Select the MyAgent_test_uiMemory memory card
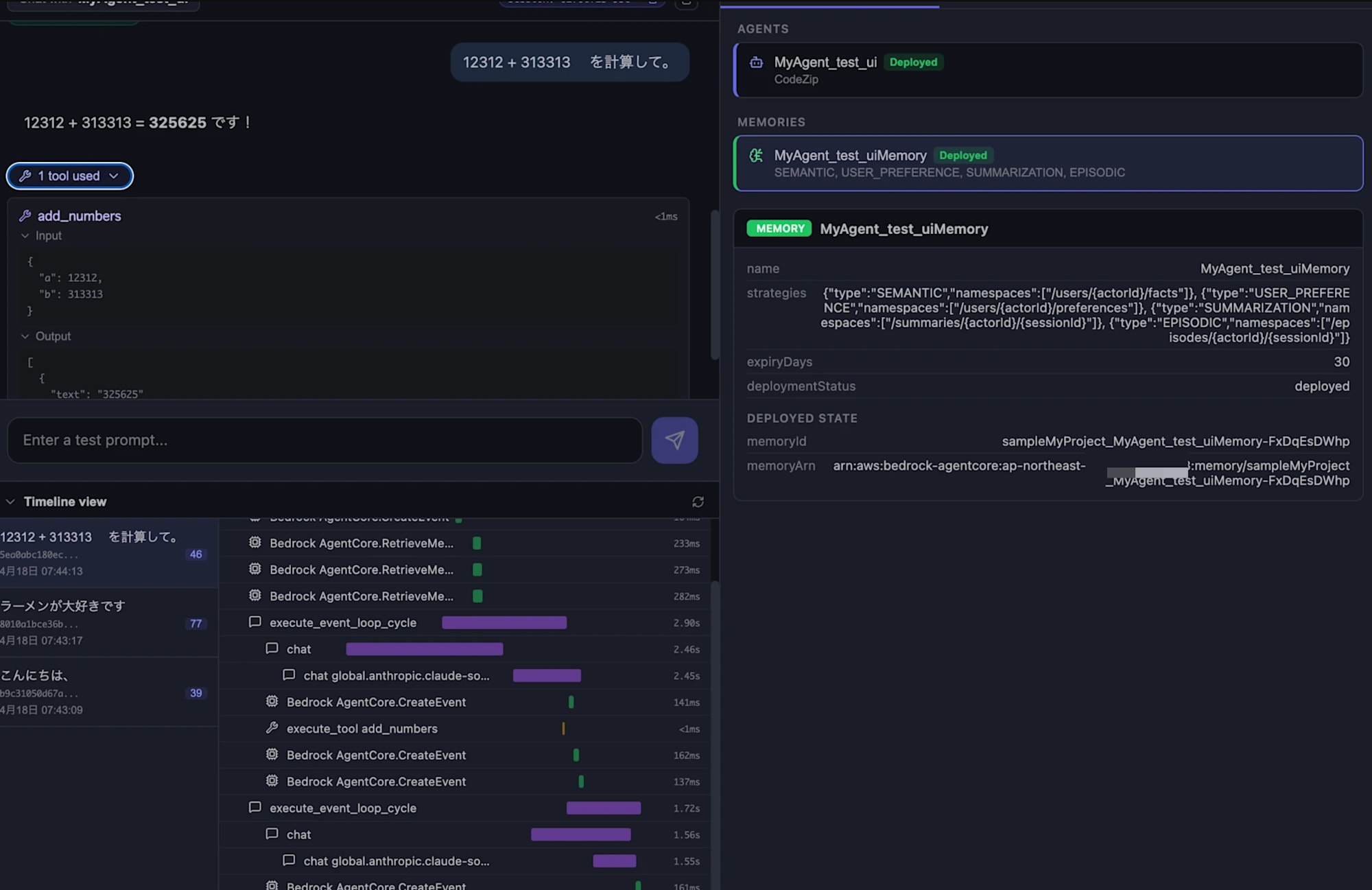Viewport: 1372px width, 890px height. tap(1048, 163)
